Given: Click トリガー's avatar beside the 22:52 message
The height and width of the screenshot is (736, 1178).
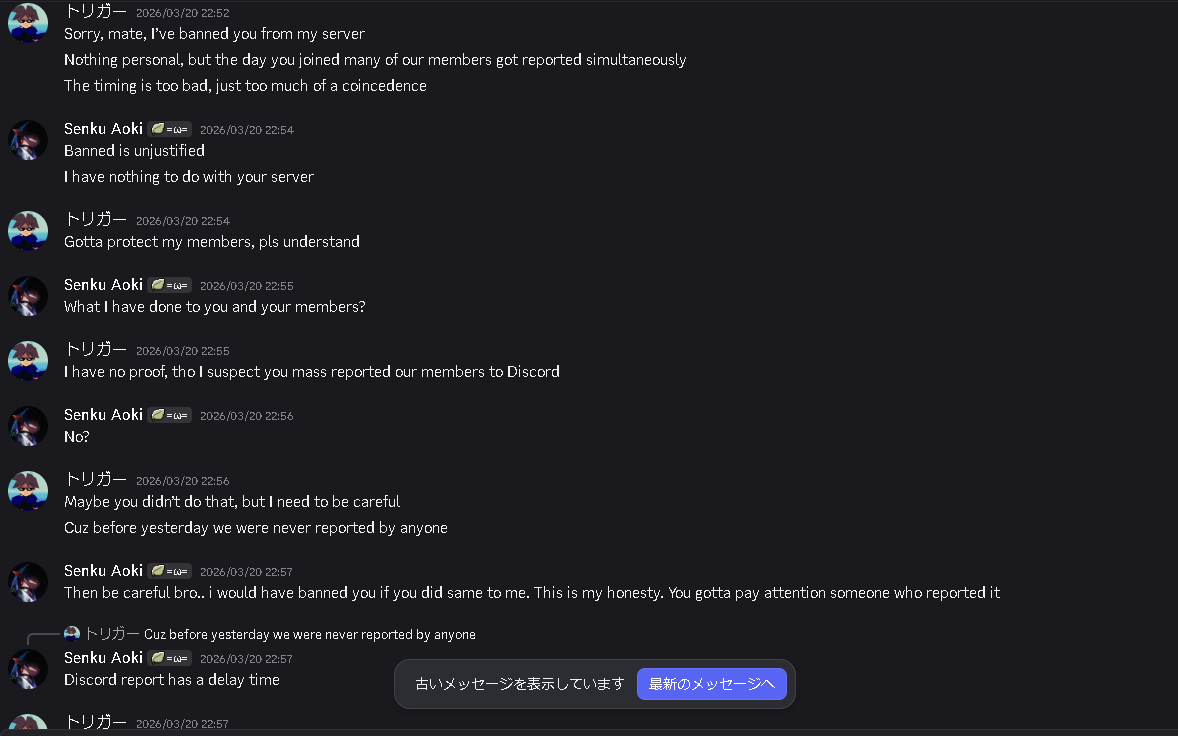Looking at the screenshot, I should tap(28, 23).
